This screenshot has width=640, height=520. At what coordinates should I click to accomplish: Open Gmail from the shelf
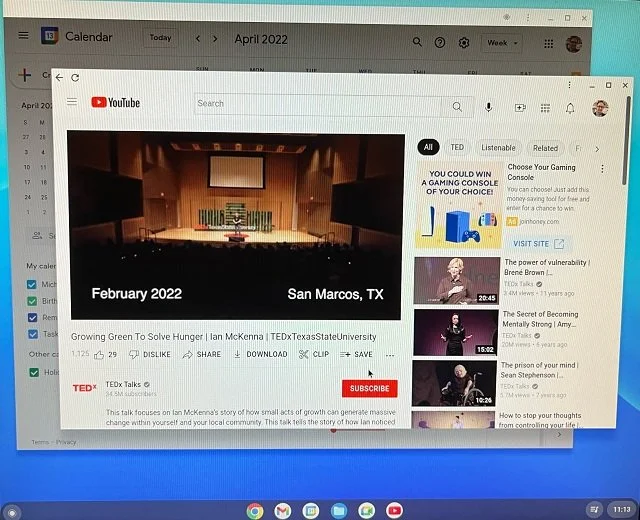pos(282,510)
